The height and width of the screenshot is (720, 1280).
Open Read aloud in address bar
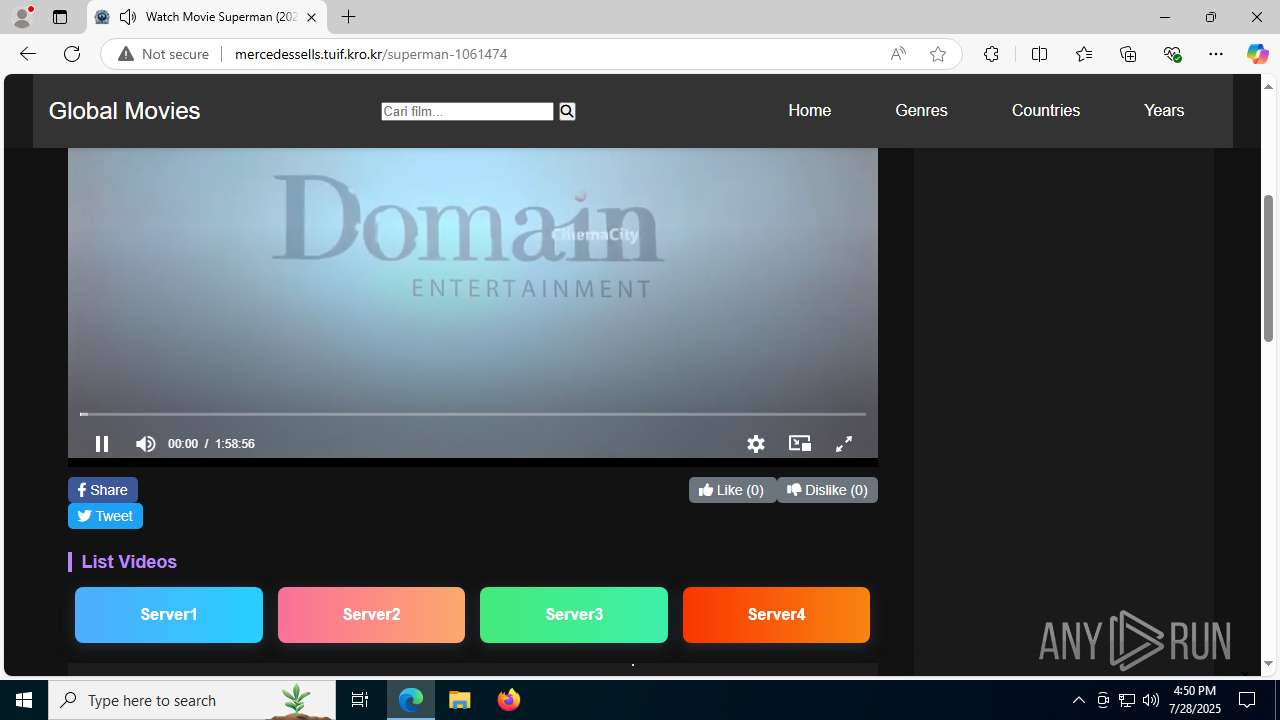(x=898, y=54)
